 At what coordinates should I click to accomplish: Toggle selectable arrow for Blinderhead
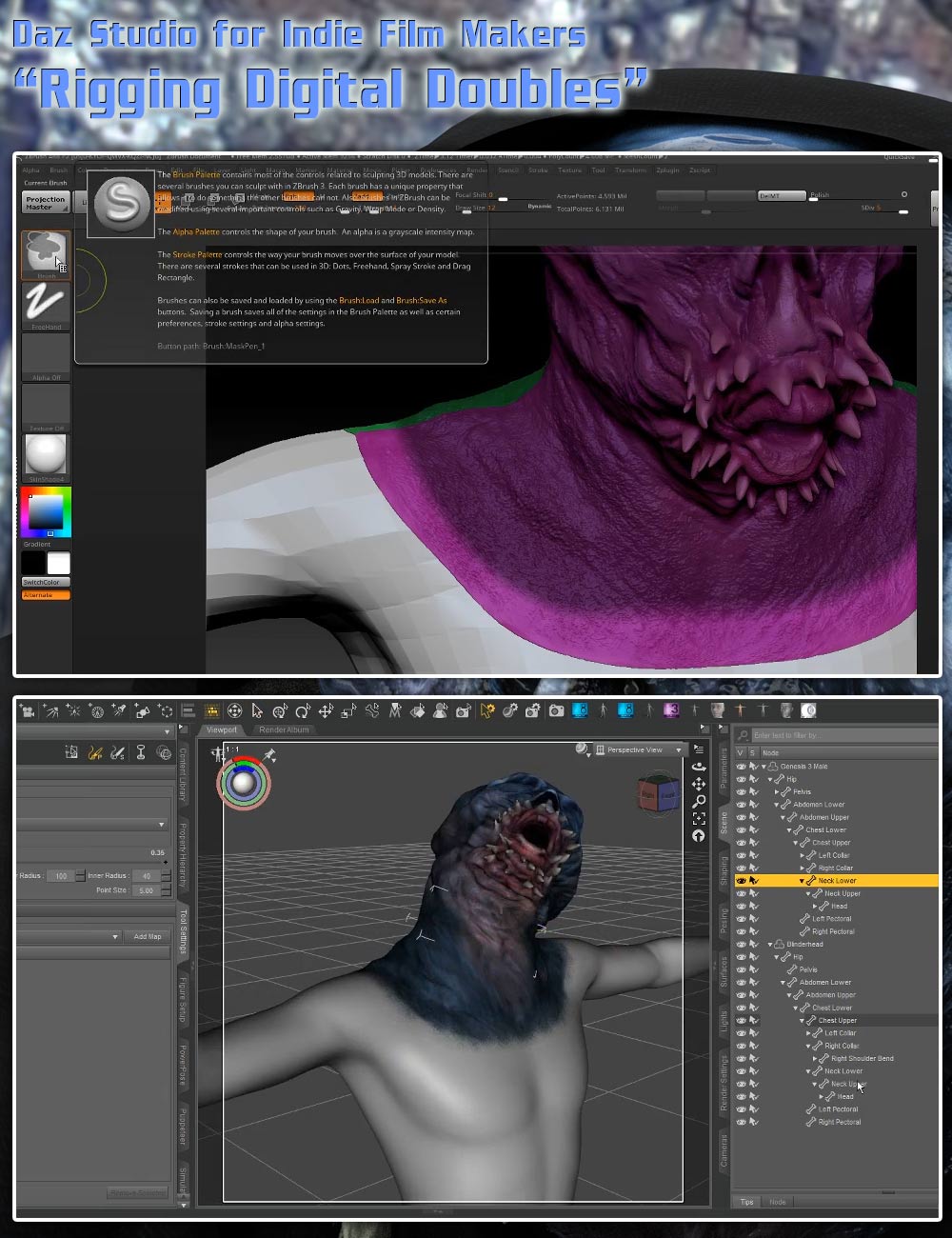coord(754,944)
